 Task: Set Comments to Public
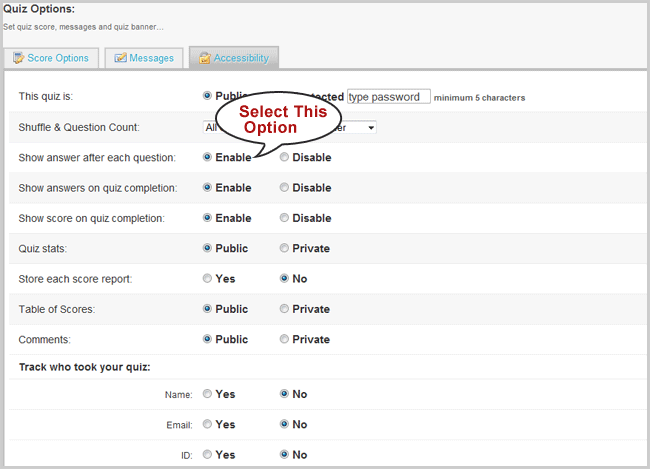(x=207, y=339)
